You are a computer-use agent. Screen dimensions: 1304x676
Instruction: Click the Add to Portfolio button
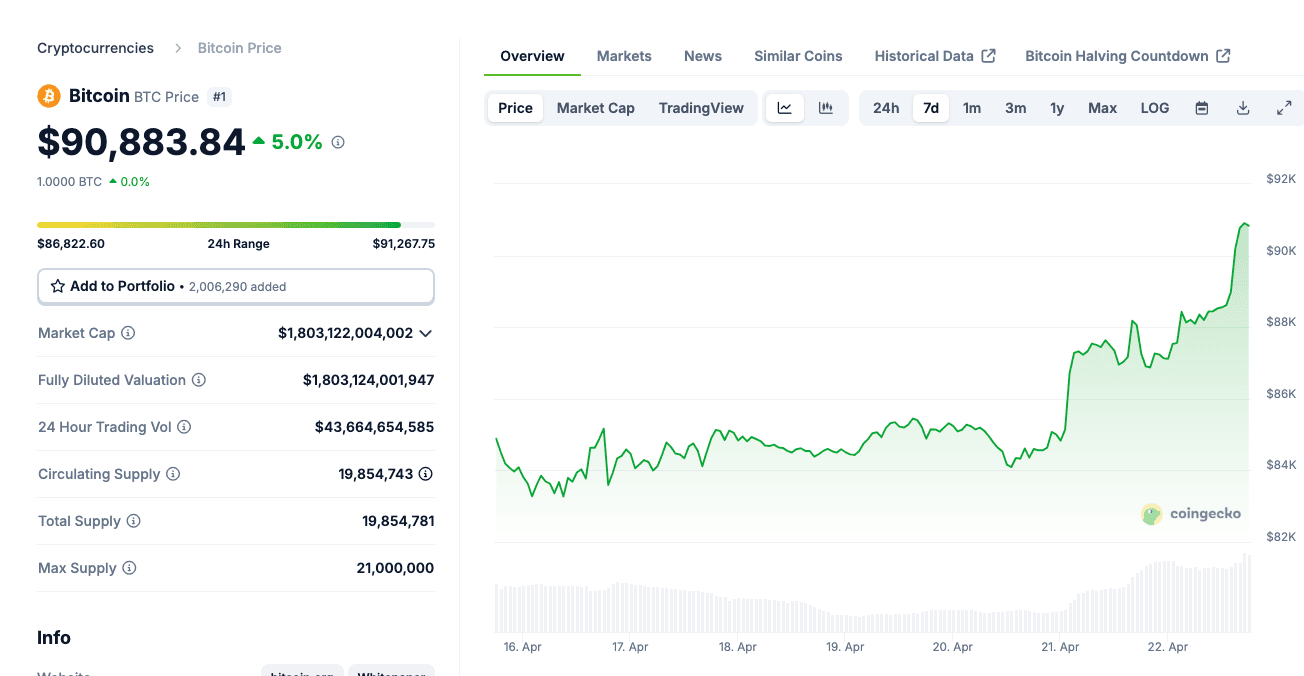236,286
